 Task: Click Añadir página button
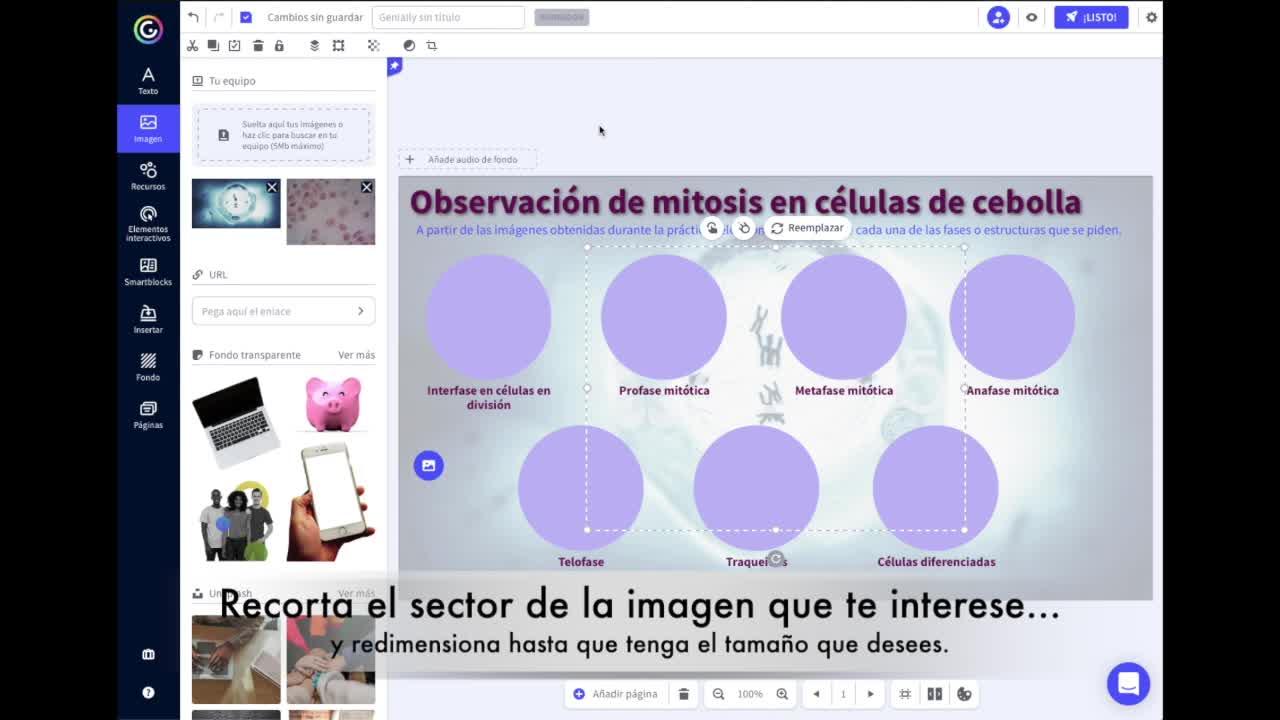pos(615,694)
